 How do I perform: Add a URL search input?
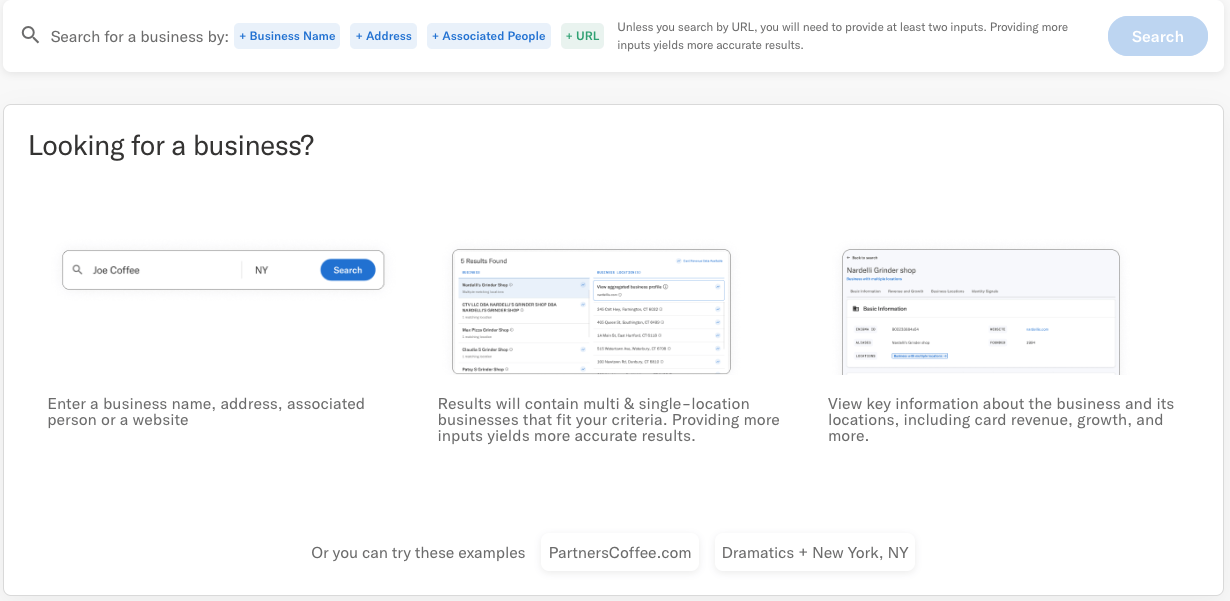(582, 35)
